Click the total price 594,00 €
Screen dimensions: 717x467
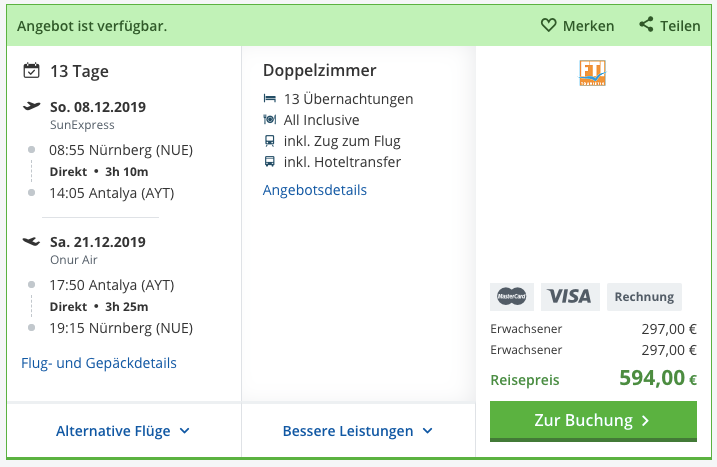(658, 378)
